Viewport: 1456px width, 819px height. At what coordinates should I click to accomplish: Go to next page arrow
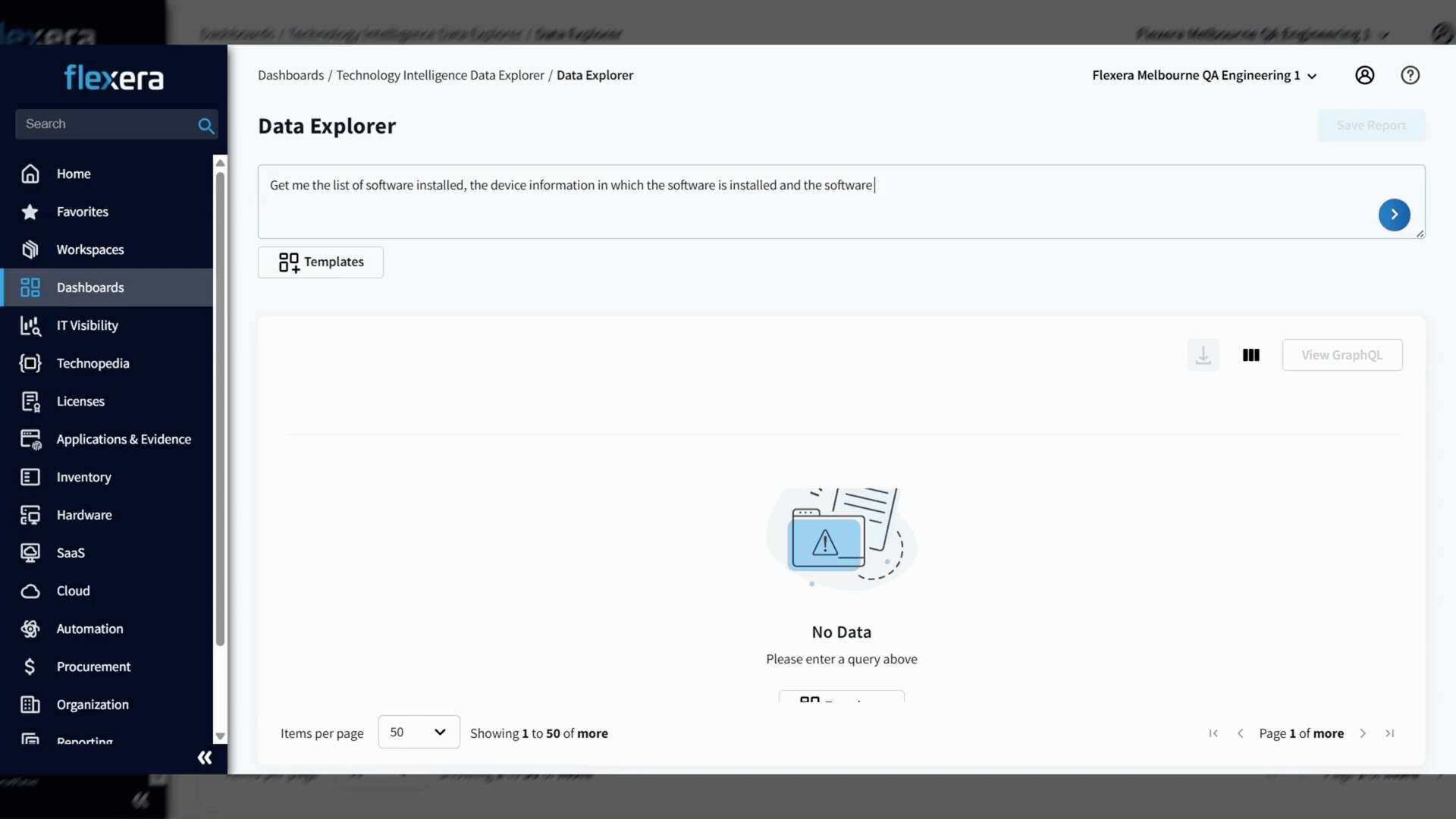(1363, 733)
